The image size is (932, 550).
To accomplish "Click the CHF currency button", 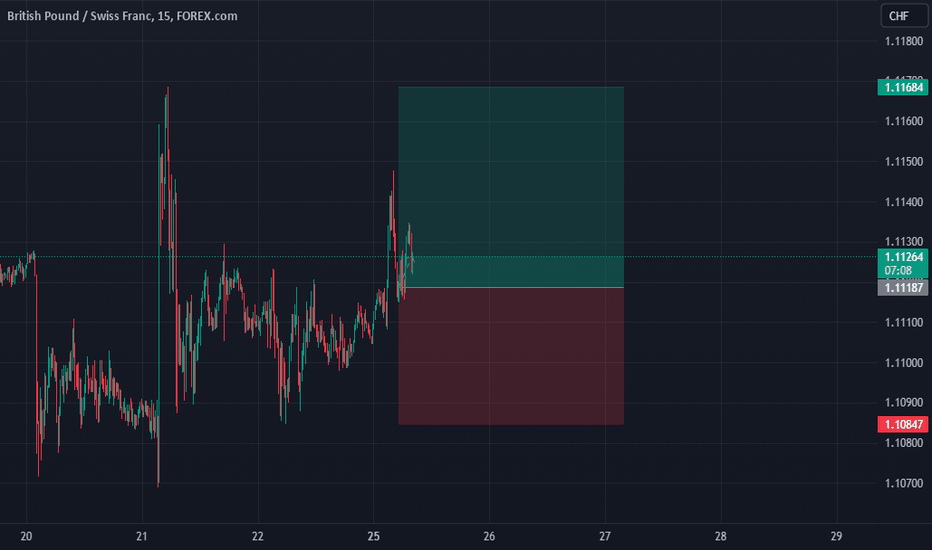I will [904, 16].
